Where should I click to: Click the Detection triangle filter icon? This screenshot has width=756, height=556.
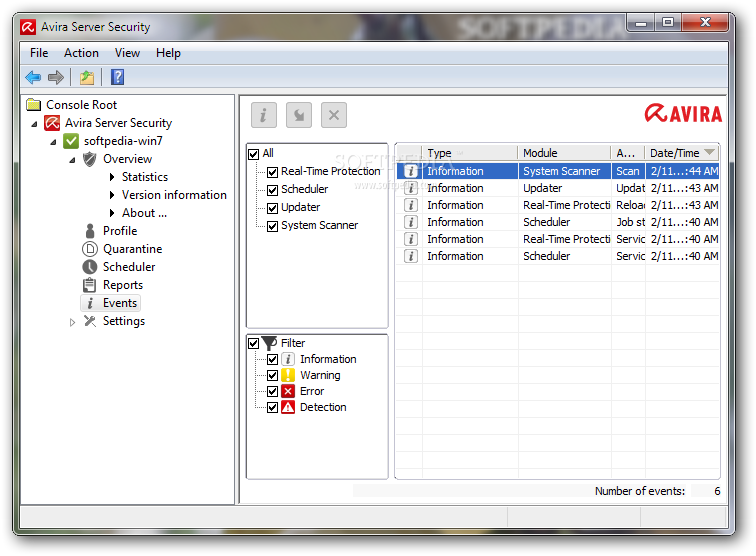[x=288, y=407]
